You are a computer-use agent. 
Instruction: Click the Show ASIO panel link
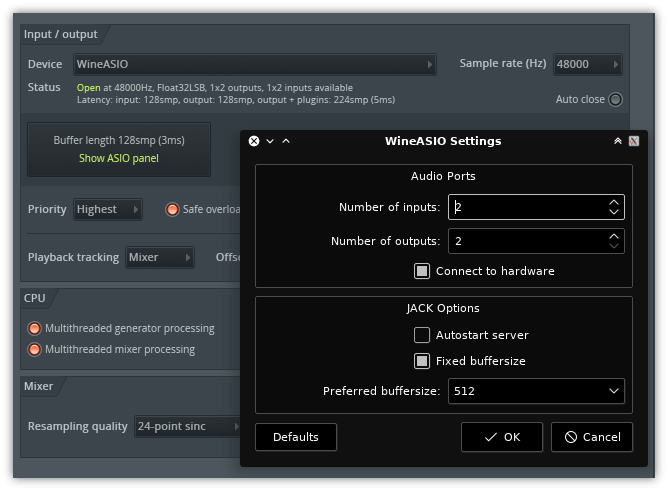(119, 158)
